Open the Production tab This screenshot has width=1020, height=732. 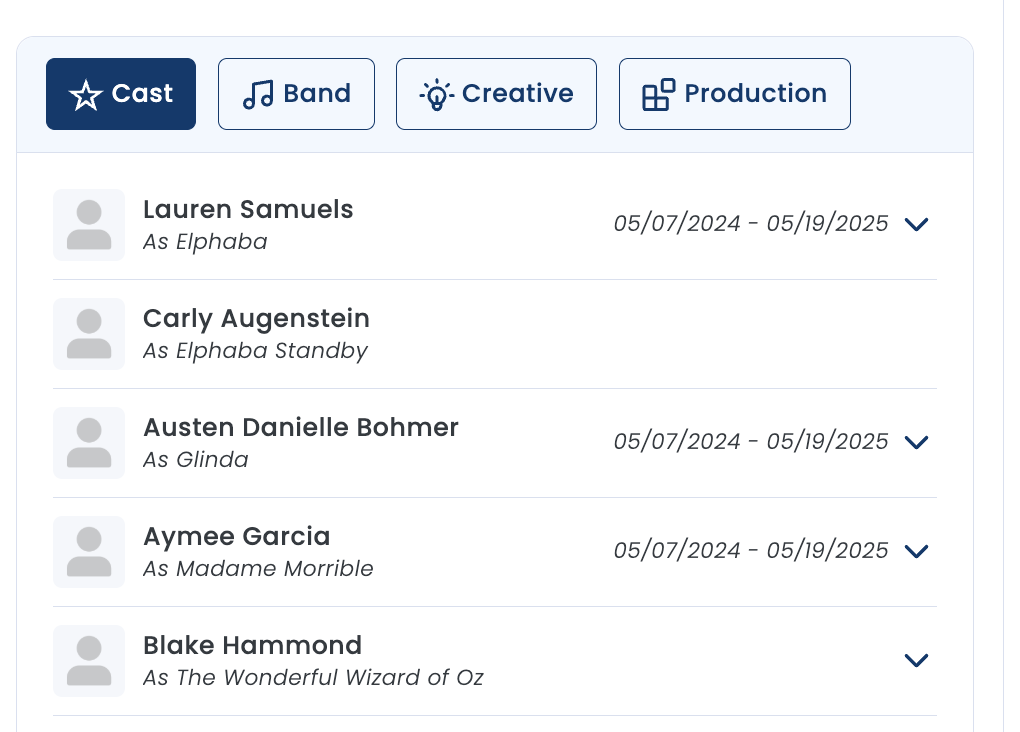(735, 94)
